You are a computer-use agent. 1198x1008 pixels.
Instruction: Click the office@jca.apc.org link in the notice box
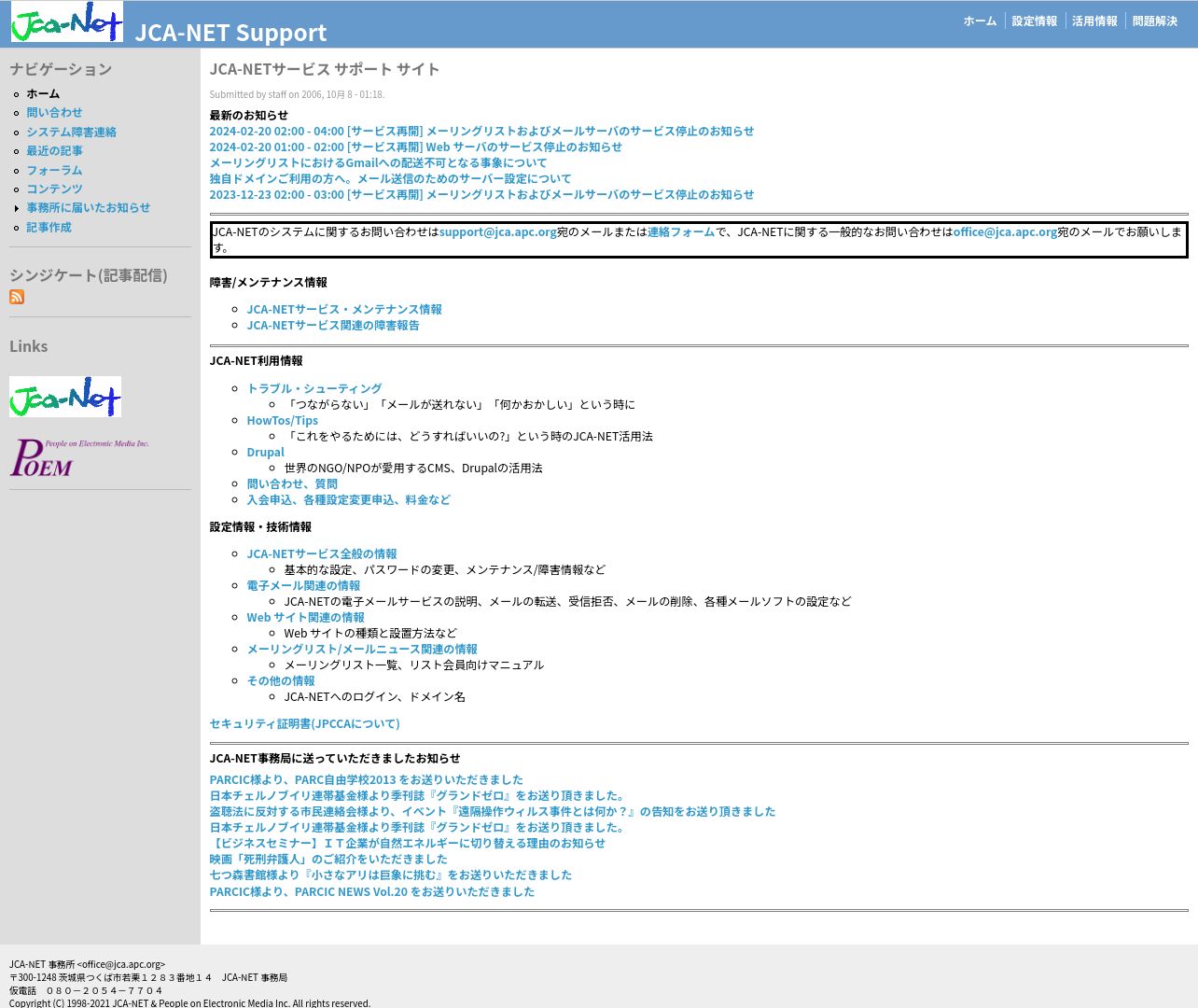(1005, 231)
